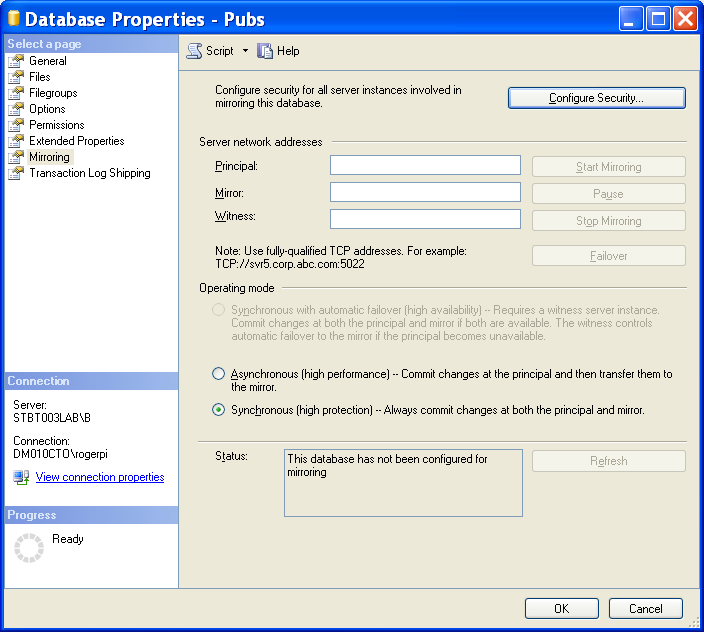Open the Script dropdown arrow
The image size is (704, 632).
click(x=245, y=51)
